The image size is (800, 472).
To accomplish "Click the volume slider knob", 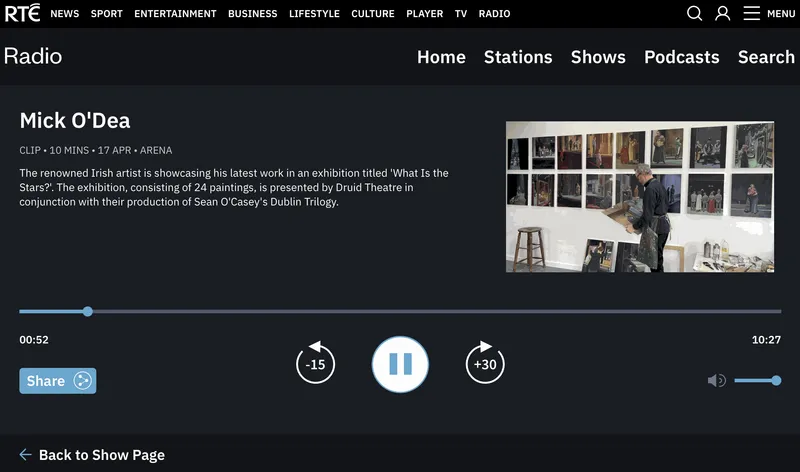I will [776, 380].
